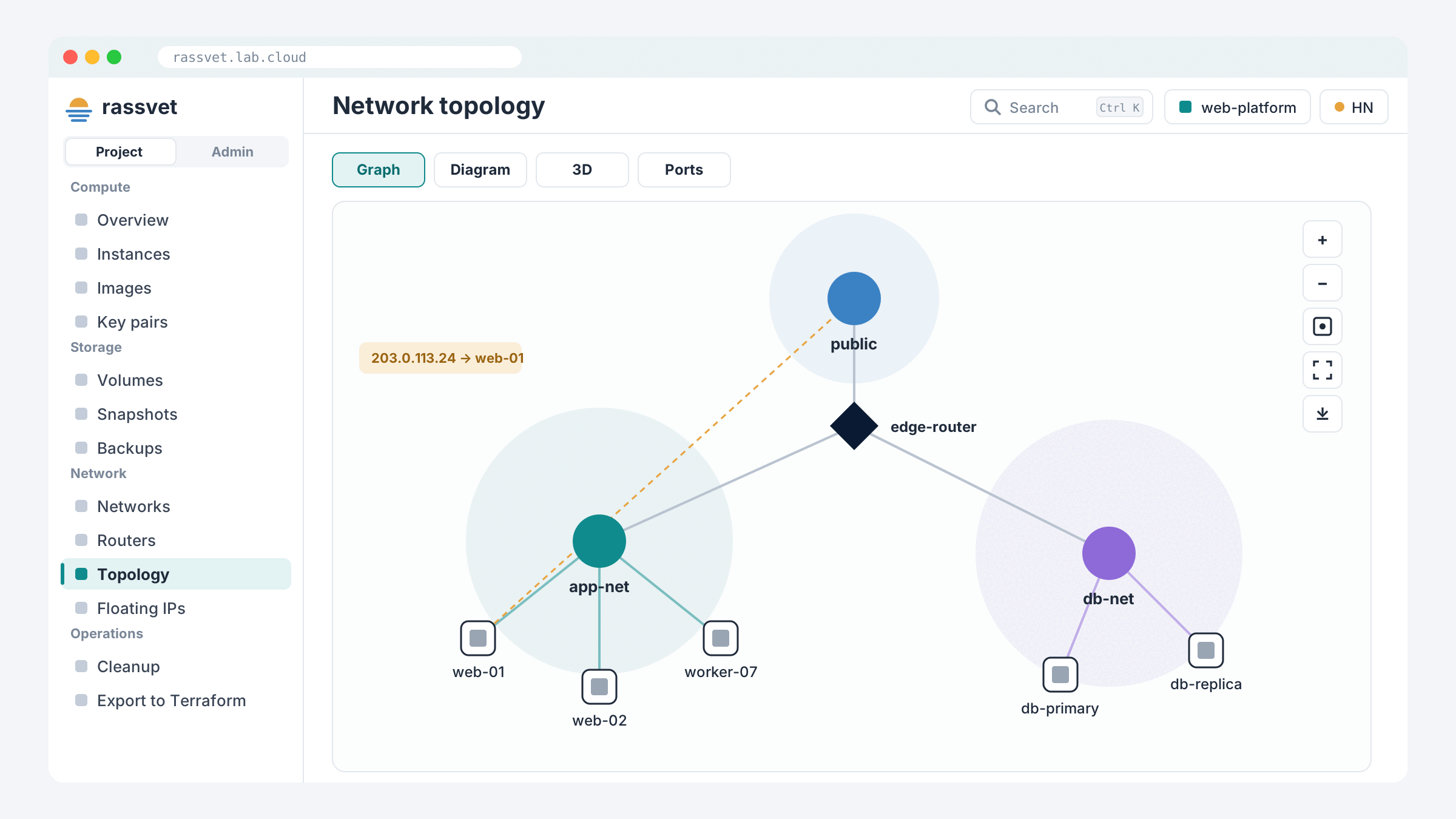Select the Project scope toggle

coord(120,152)
